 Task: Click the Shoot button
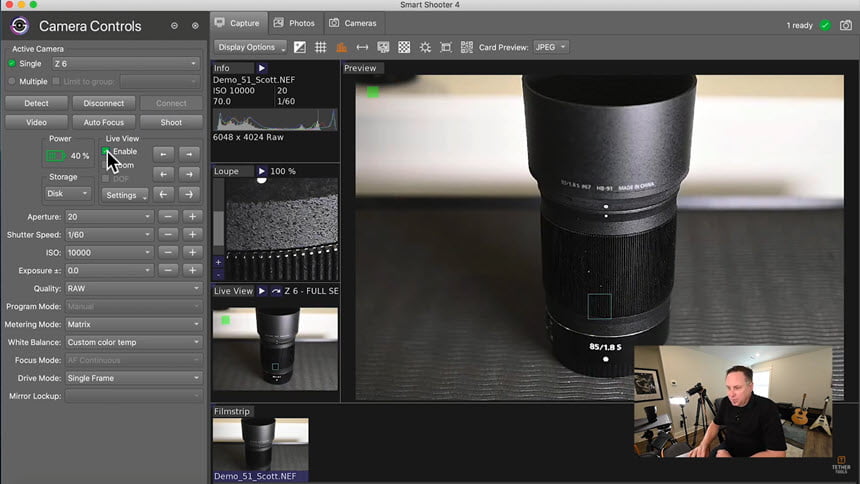[x=171, y=122]
